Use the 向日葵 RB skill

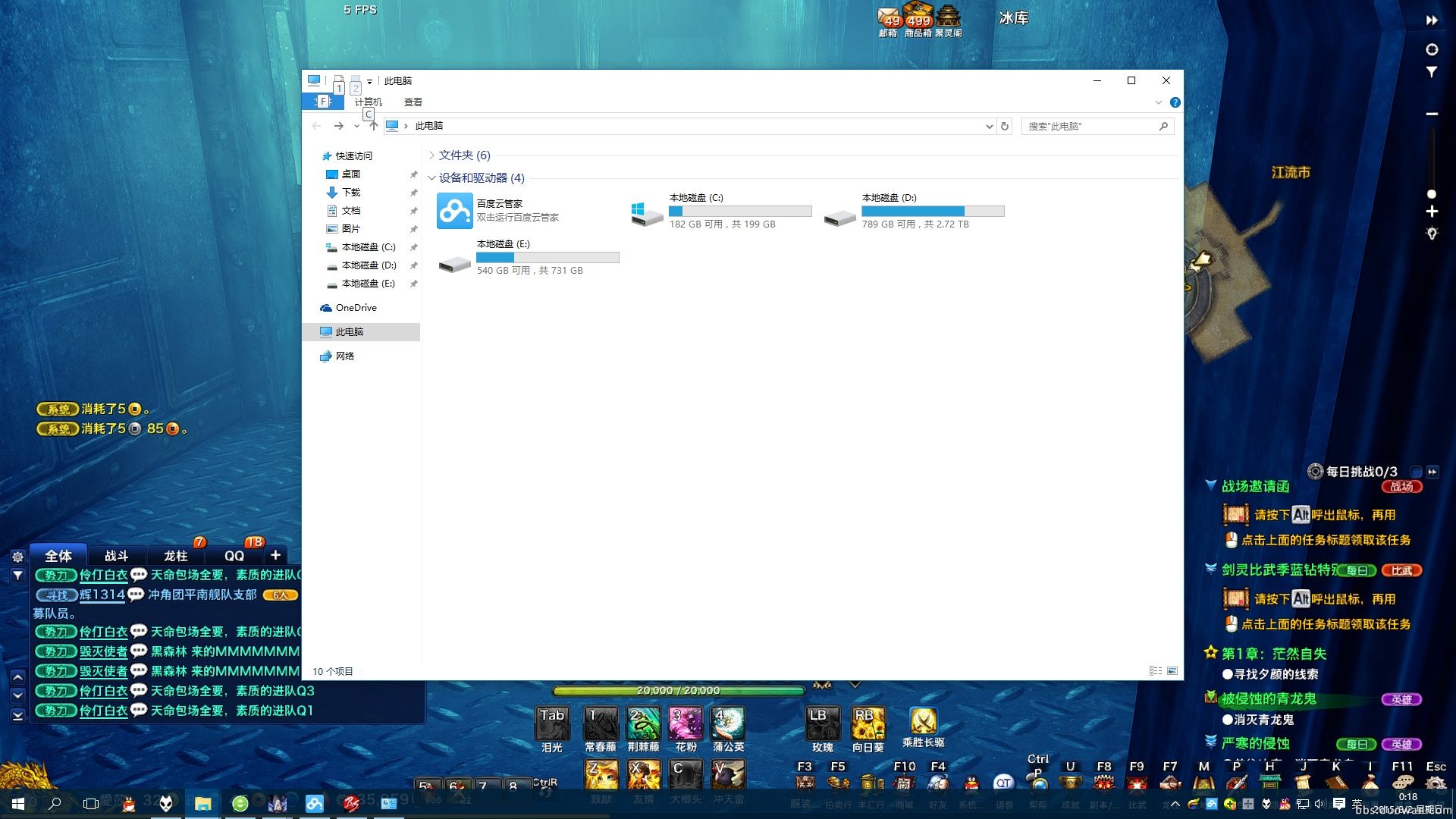click(x=868, y=723)
